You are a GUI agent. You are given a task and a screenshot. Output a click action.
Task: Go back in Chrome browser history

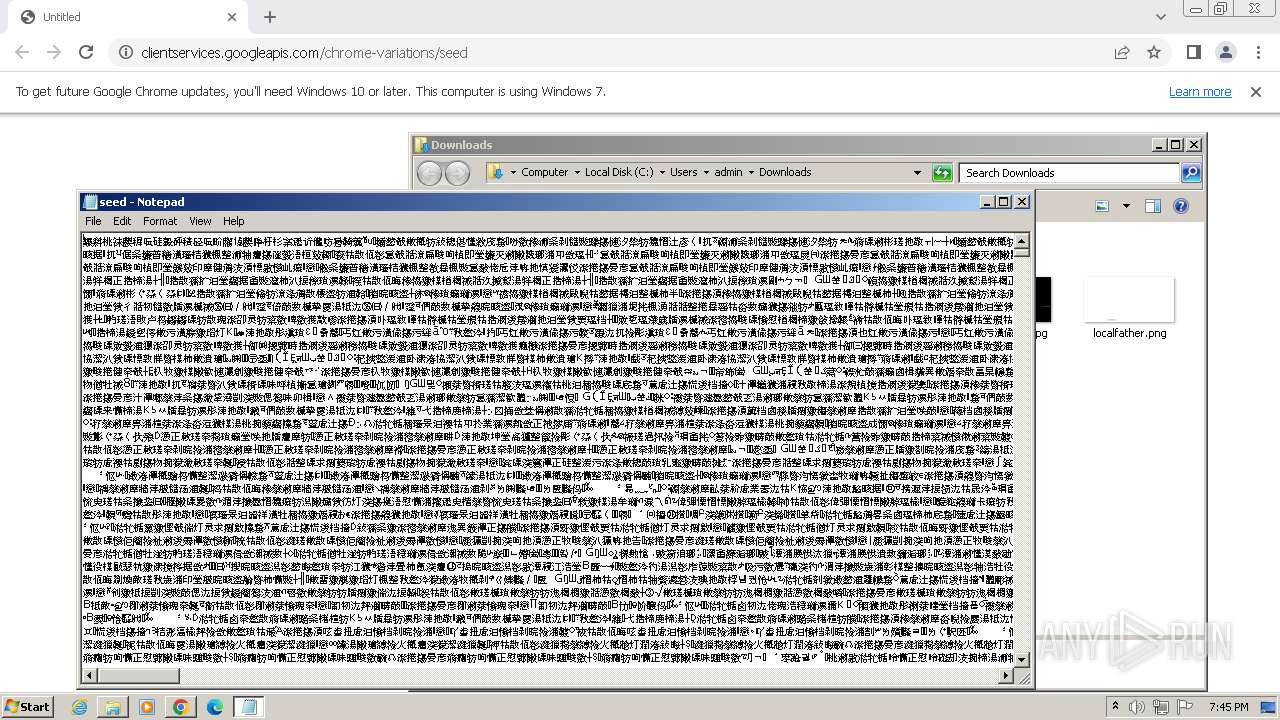(x=22, y=52)
